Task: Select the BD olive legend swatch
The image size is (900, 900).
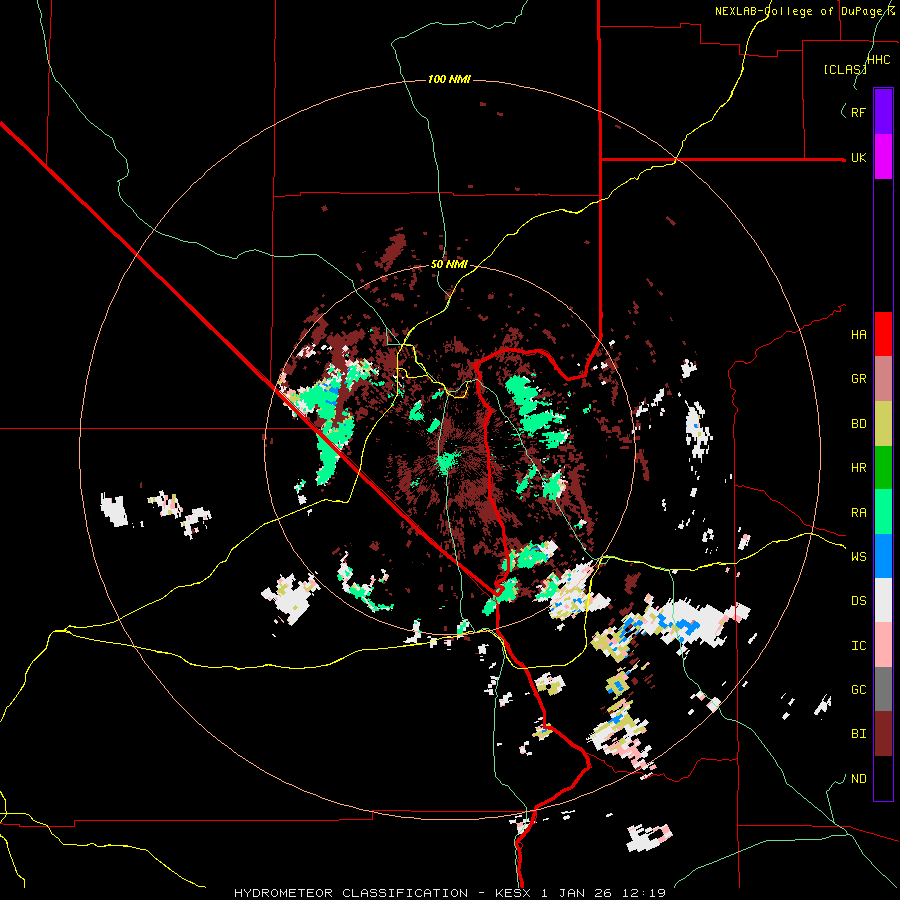Action: tap(883, 423)
